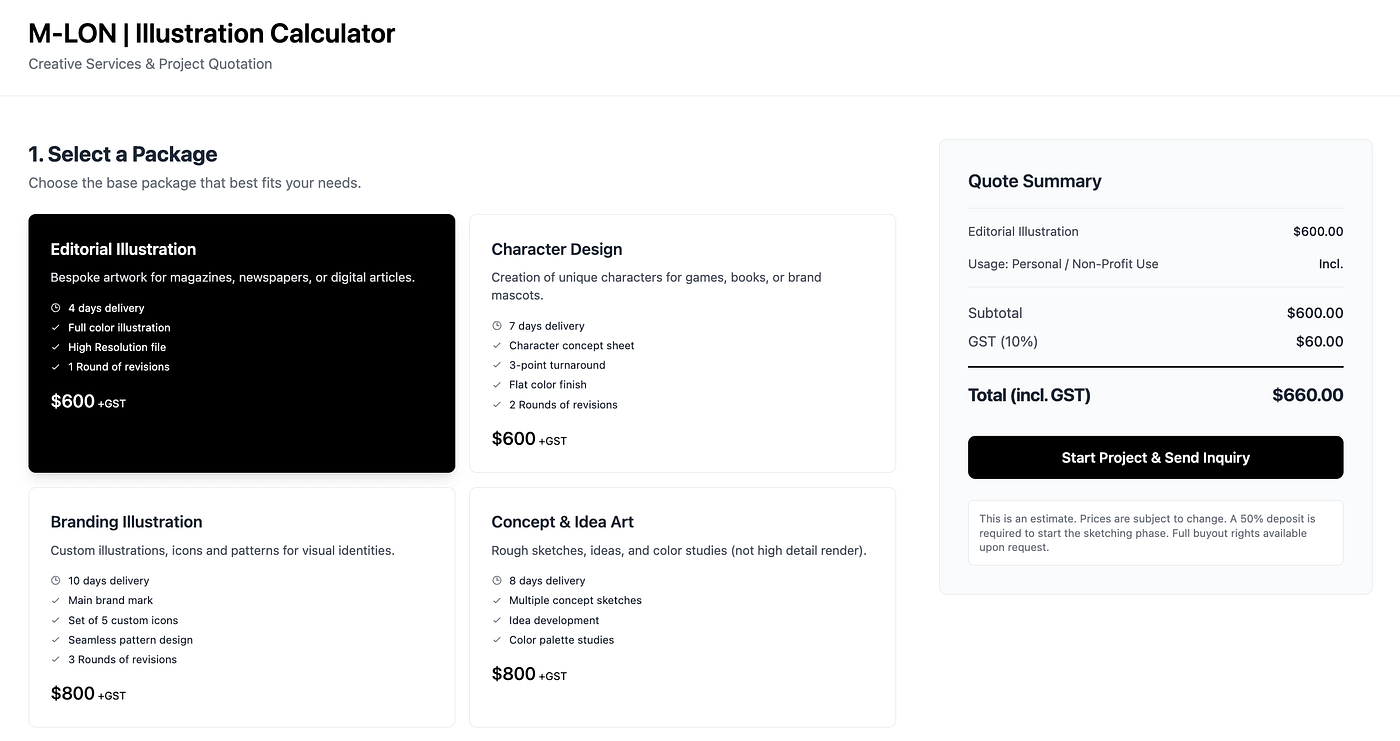Select the Branding Illustration package card
This screenshot has height=741, width=1400.
pyautogui.click(x=242, y=607)
